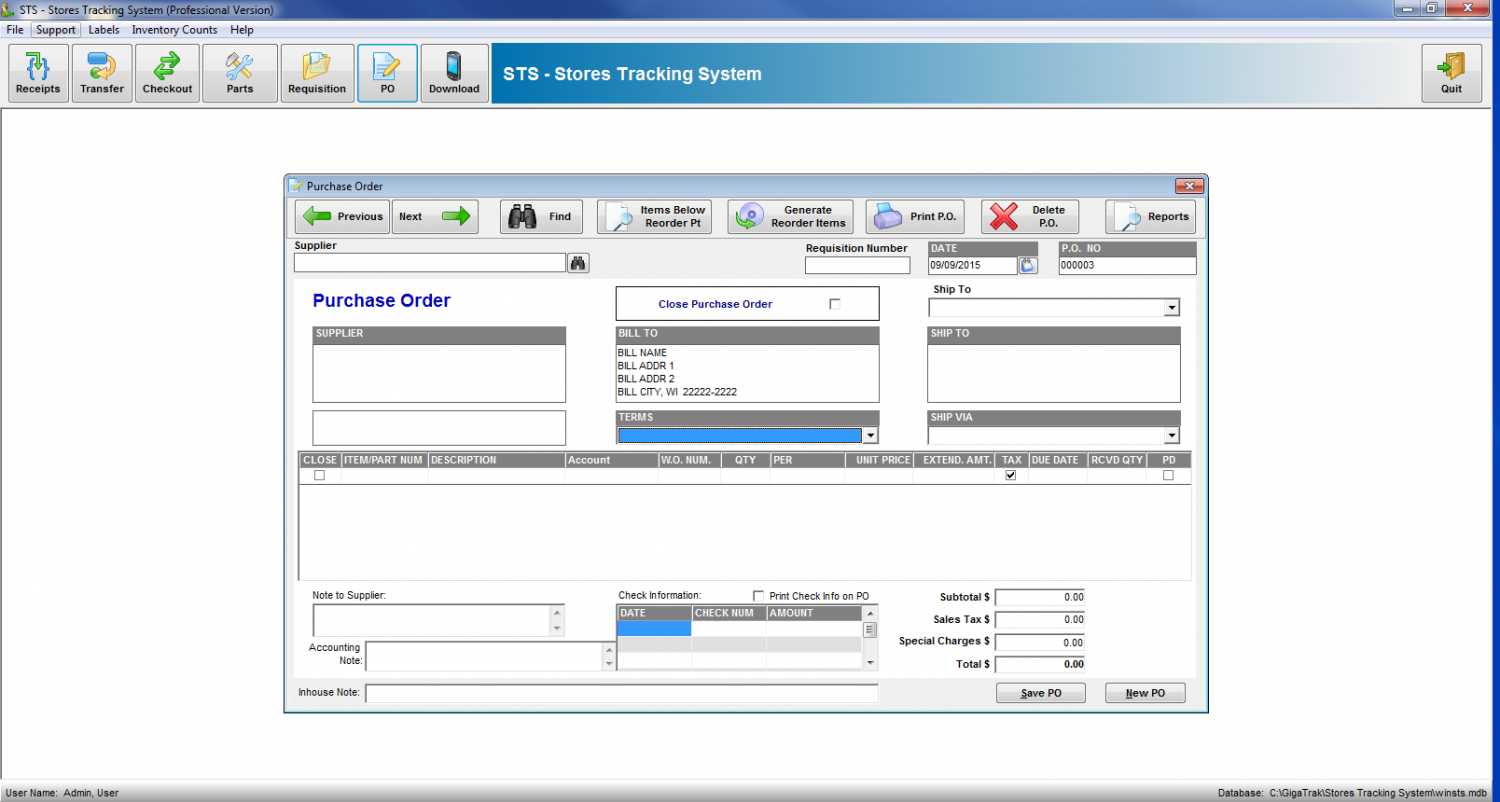
Task: Uncheck the TAX checkbox in the items grid
Action: click(x=1010, y=475)
